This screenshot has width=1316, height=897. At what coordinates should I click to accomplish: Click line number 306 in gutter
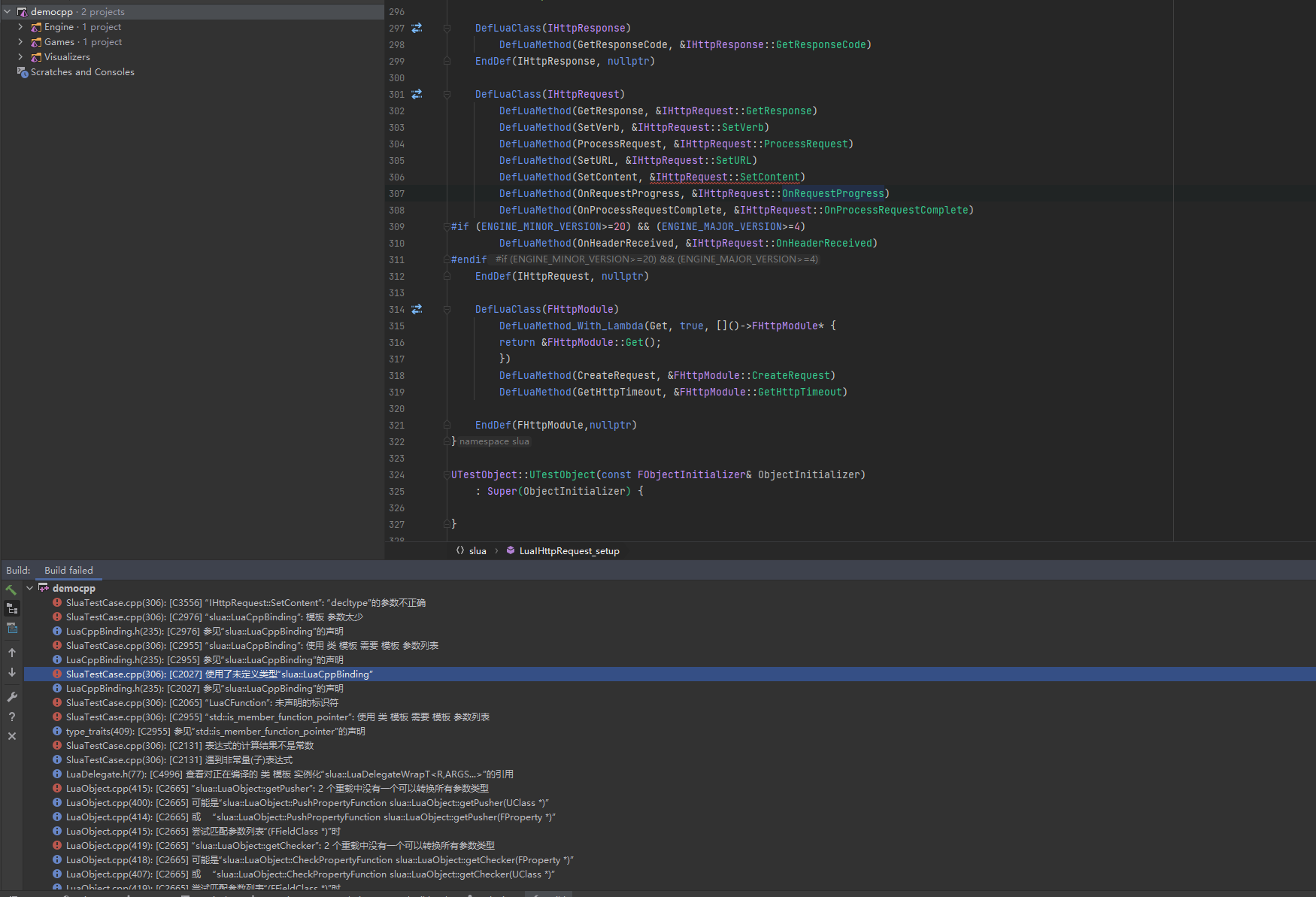[396, 177]
